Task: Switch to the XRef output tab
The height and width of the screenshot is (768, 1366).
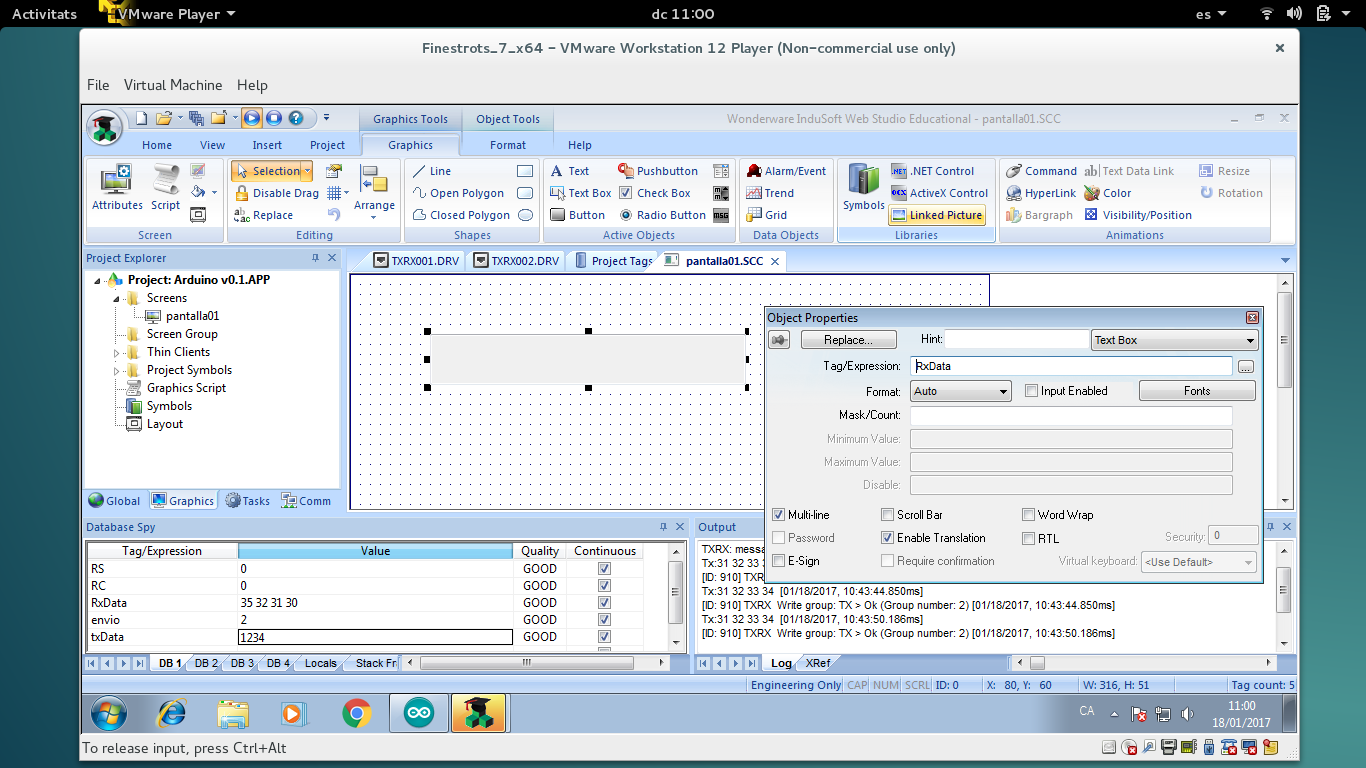Action: tap(817, 663)
